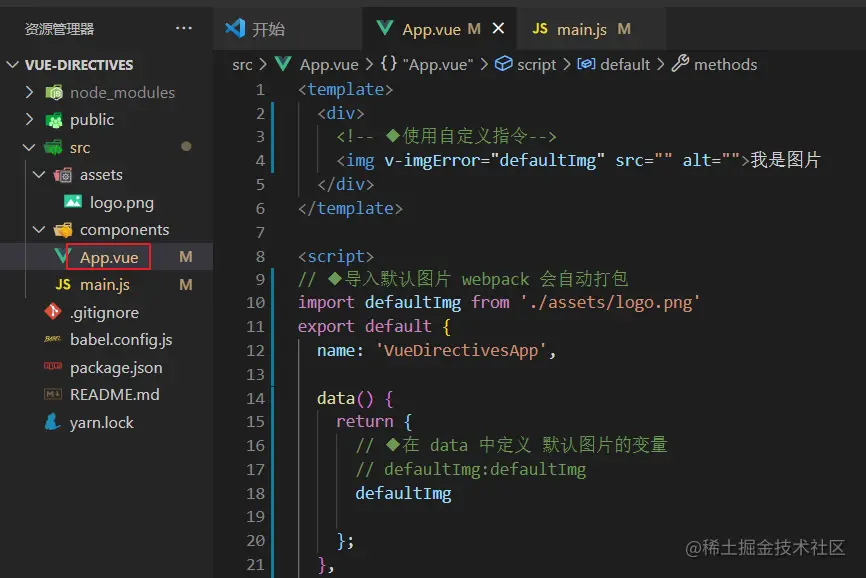Collapse the assets folder chevron

tap(39, 174)
